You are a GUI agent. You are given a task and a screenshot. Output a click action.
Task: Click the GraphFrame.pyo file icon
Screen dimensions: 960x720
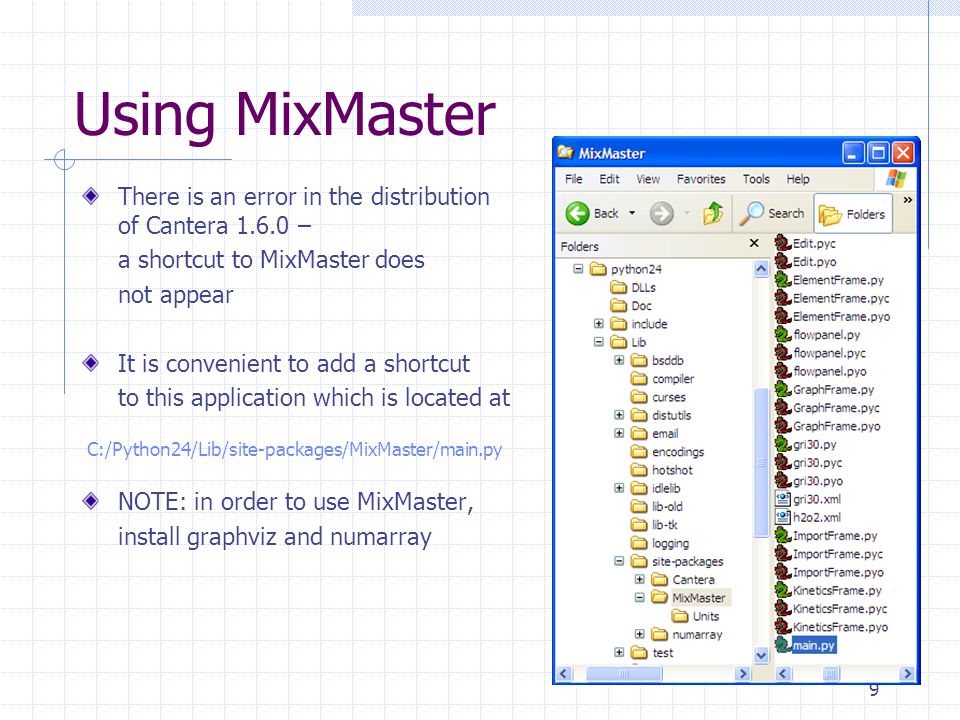783,426
